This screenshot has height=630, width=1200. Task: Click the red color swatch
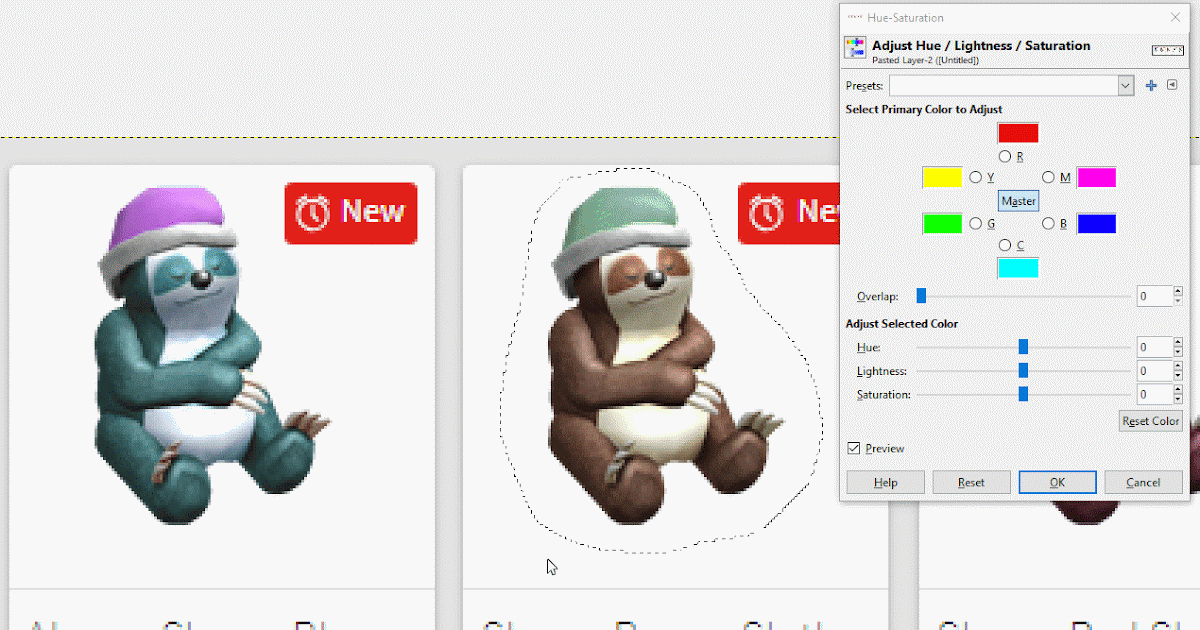pyautogui.click(x=1018, y=133)
